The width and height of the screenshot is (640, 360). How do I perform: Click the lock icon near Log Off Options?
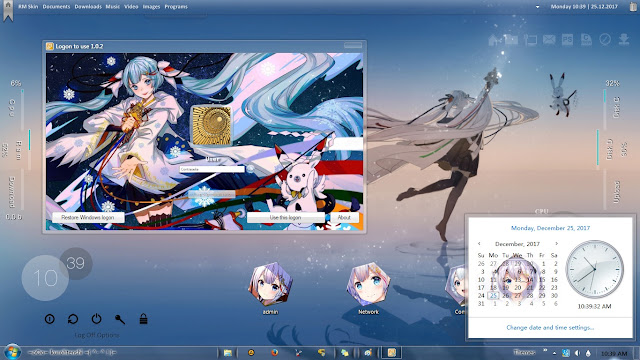tap(143, 319)
